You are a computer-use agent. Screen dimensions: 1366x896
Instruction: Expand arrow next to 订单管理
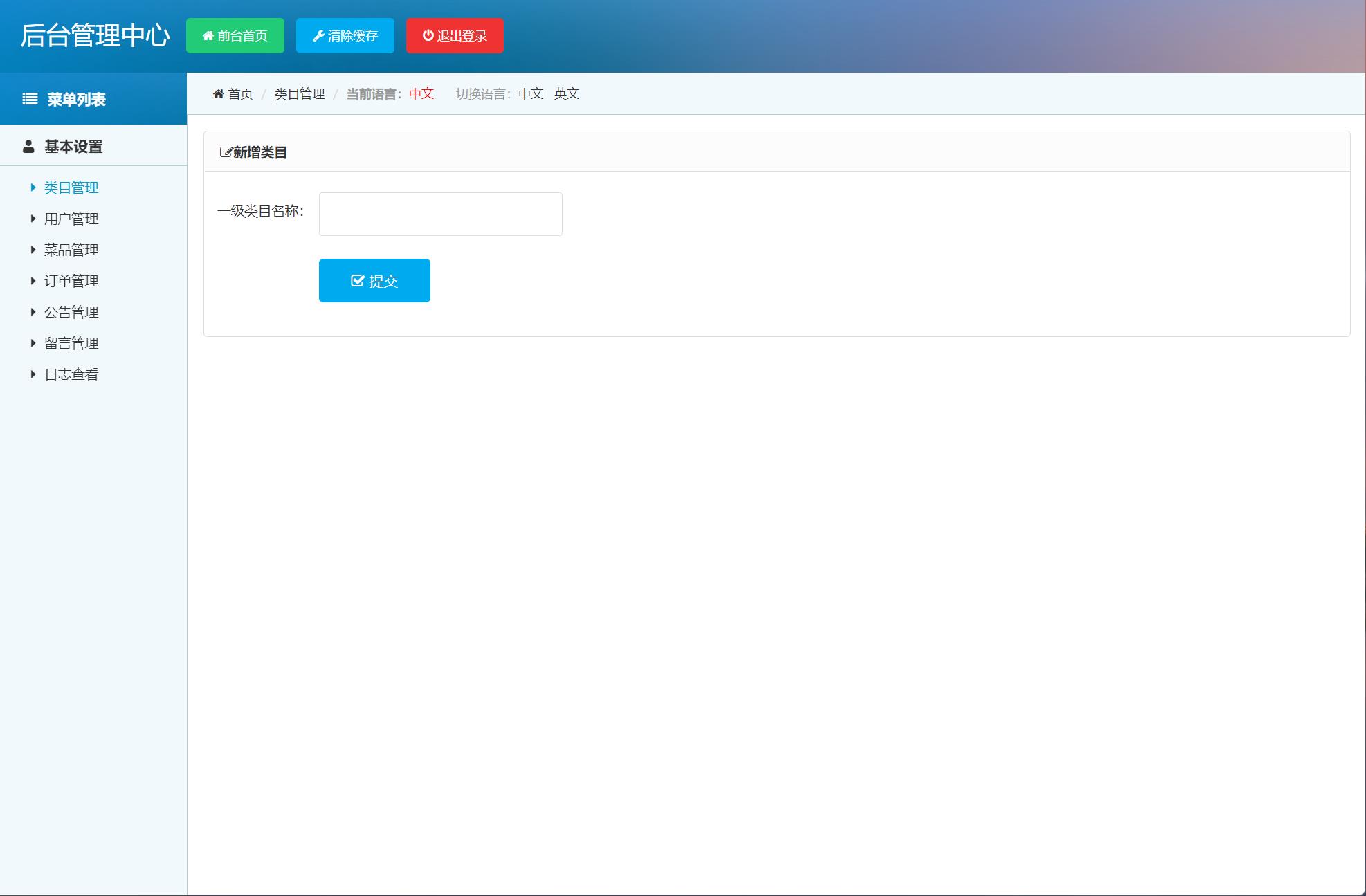[33, 281]
